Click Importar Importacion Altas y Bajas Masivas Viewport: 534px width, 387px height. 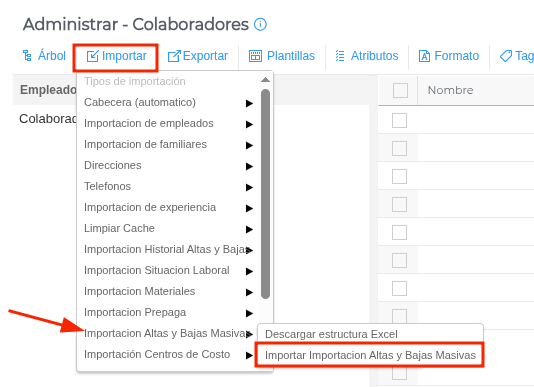pos(370,355)
